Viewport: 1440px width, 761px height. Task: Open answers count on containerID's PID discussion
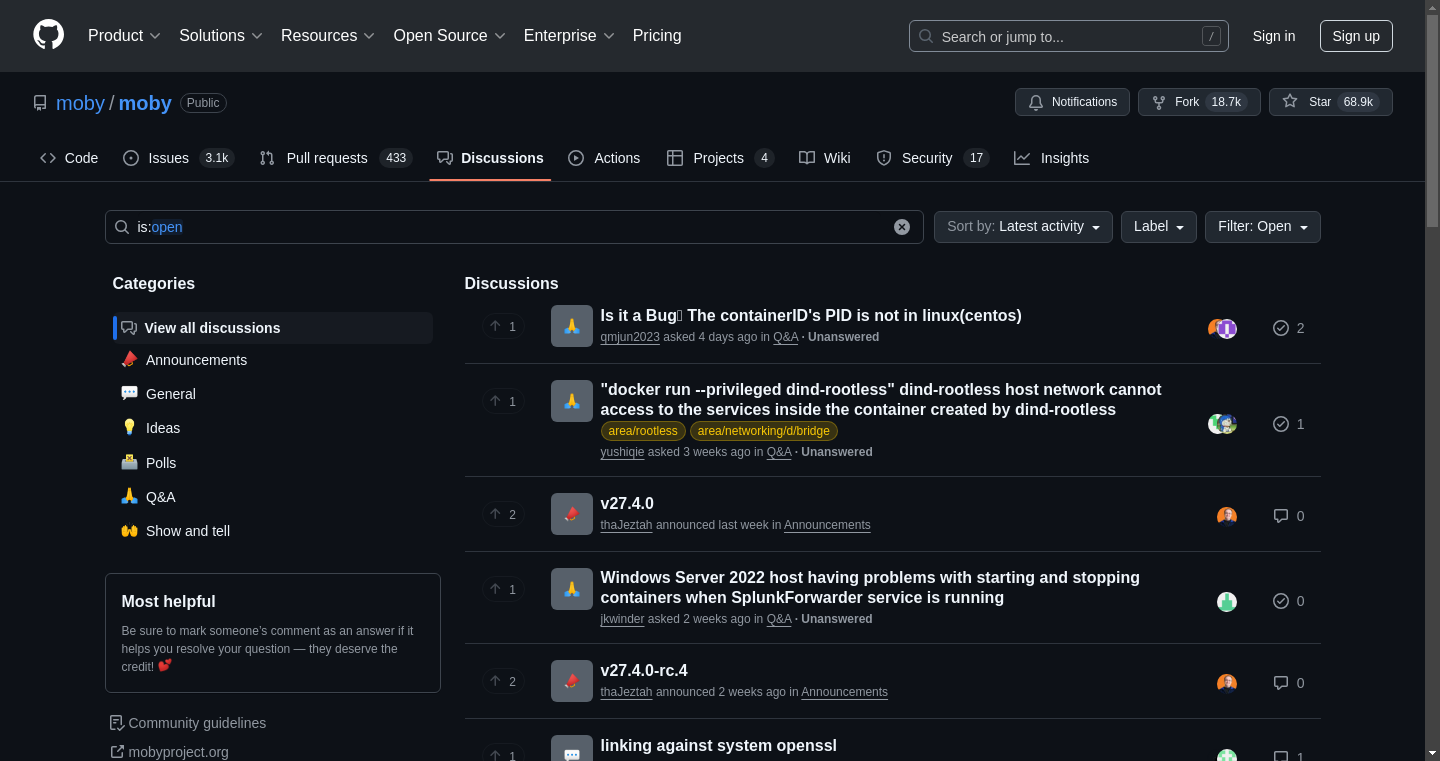coord(1288,328)
